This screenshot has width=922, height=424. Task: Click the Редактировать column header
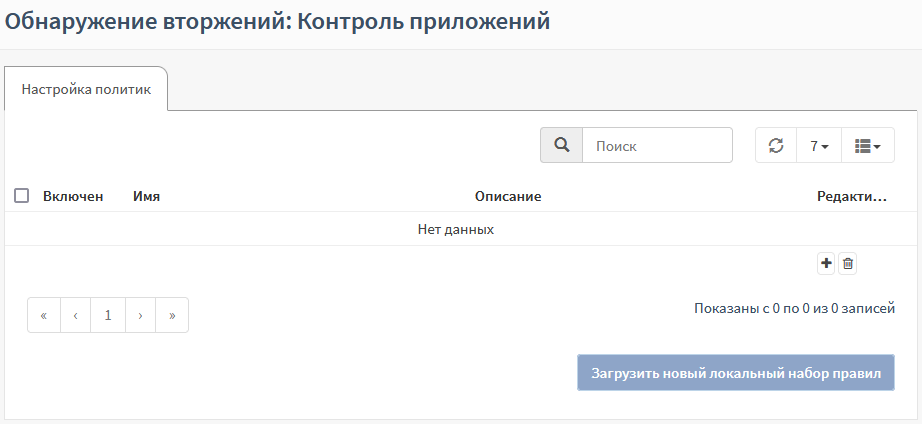(x=852, y=197)
